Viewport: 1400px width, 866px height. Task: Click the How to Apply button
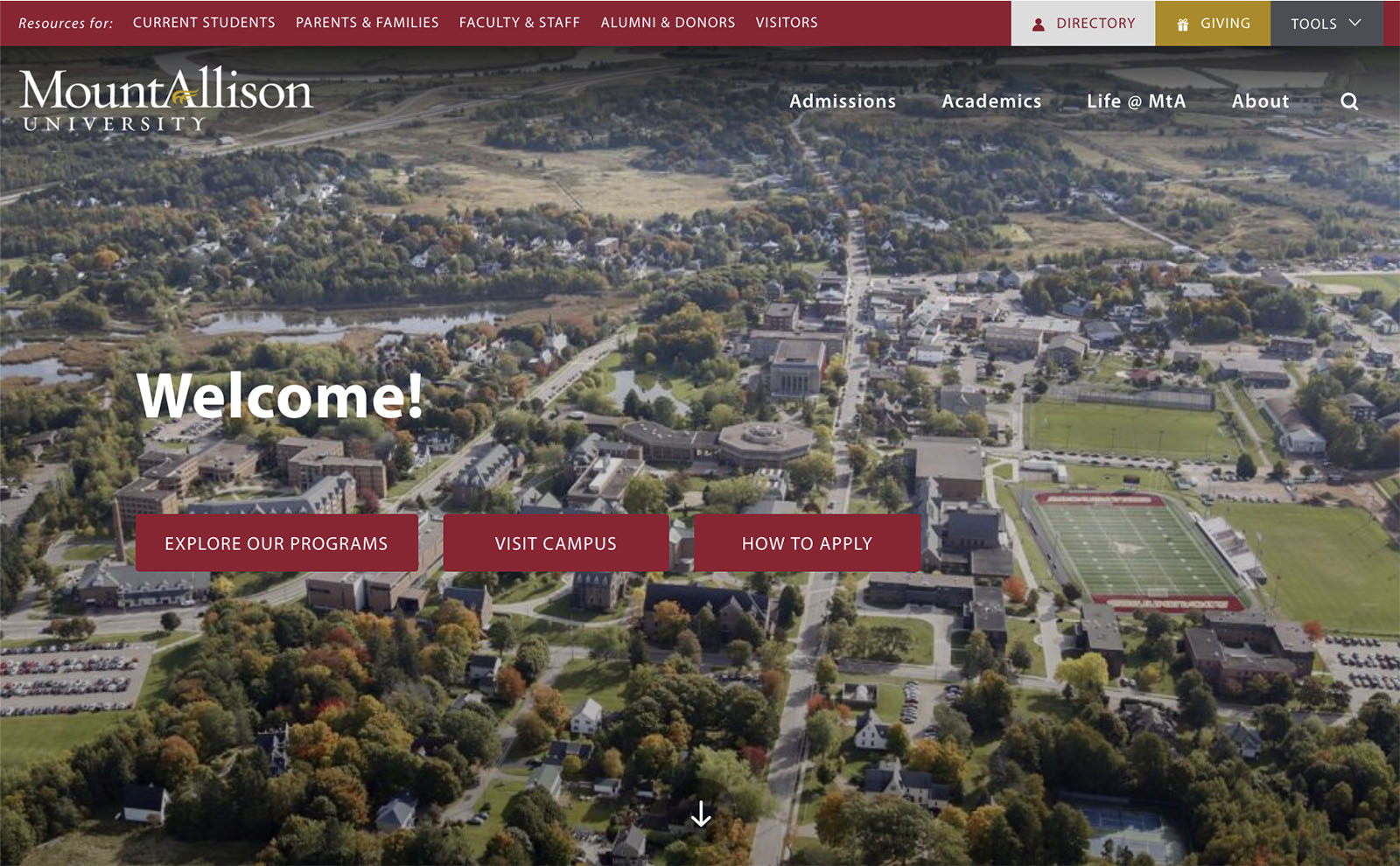807,543
